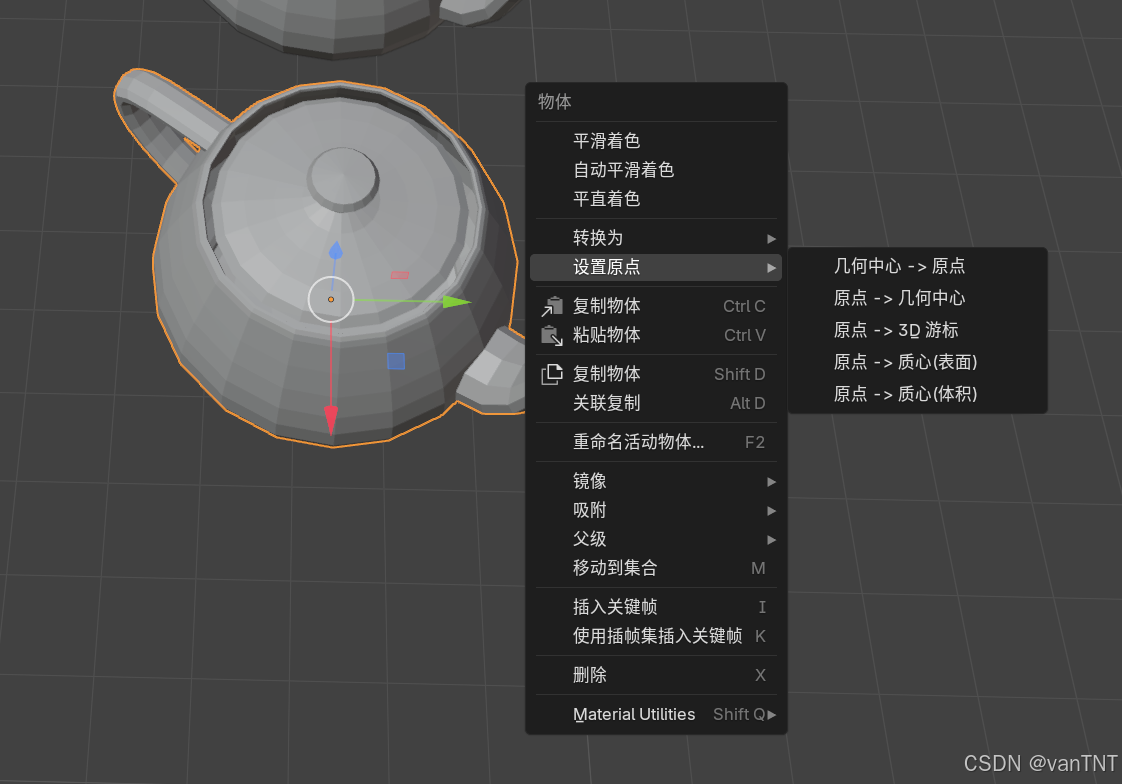
Task: Select 复制物体 with Shift D shortcut
Action: coord(655,374)
